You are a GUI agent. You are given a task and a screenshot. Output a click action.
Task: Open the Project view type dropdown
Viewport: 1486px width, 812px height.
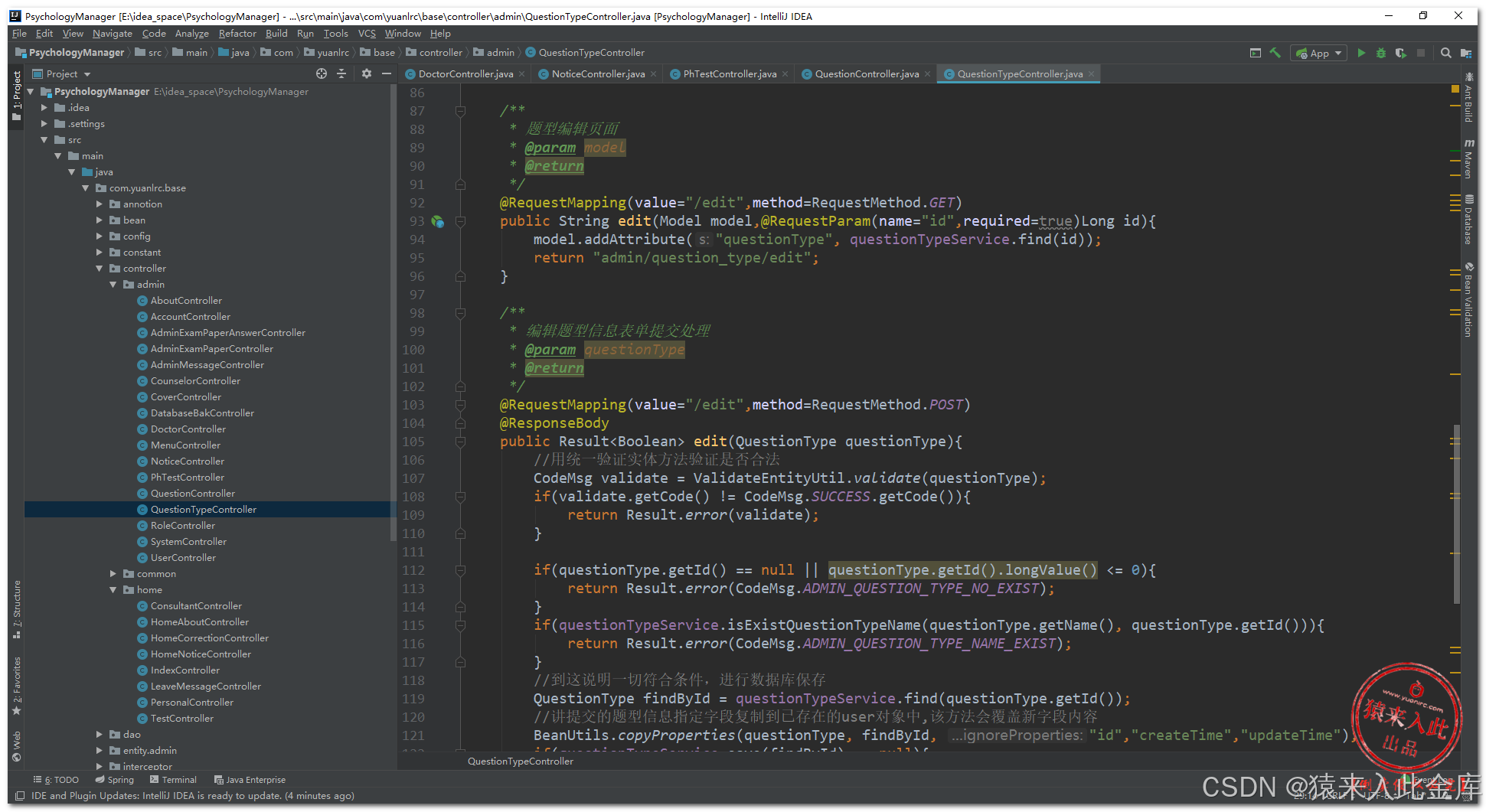tap(62, 73)
